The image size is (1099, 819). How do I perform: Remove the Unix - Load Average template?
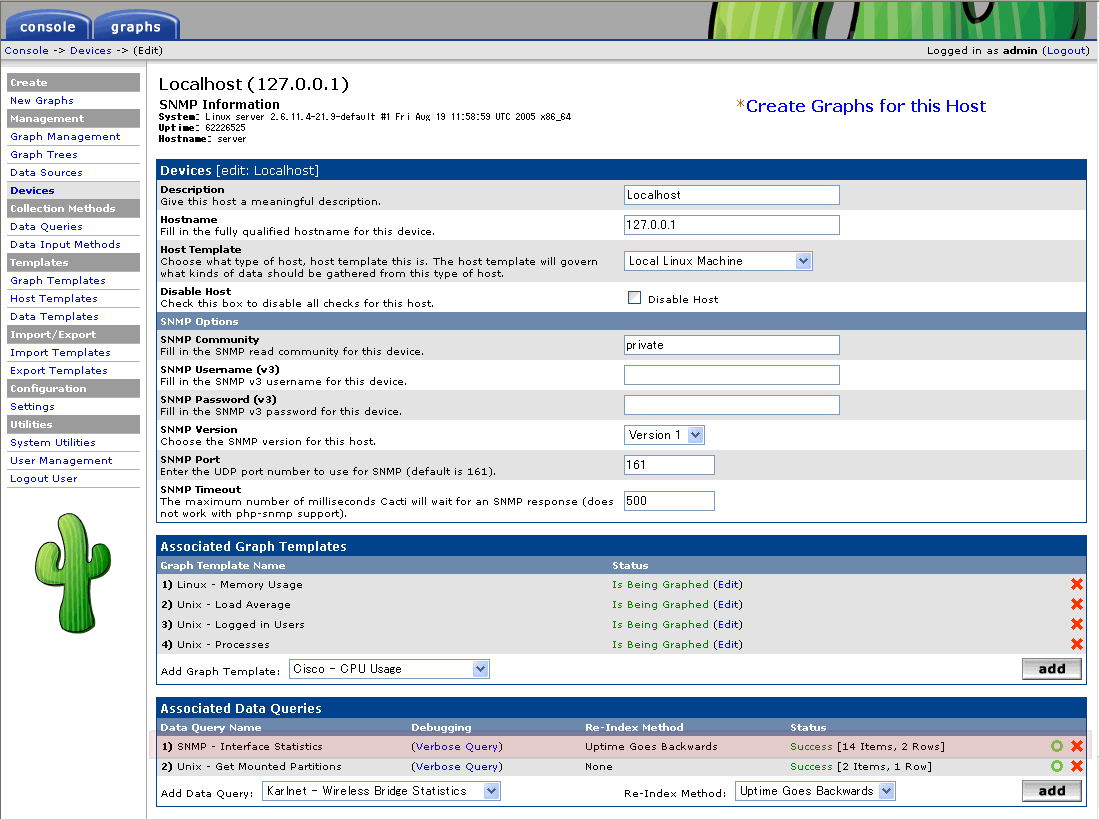[1077, 605]
